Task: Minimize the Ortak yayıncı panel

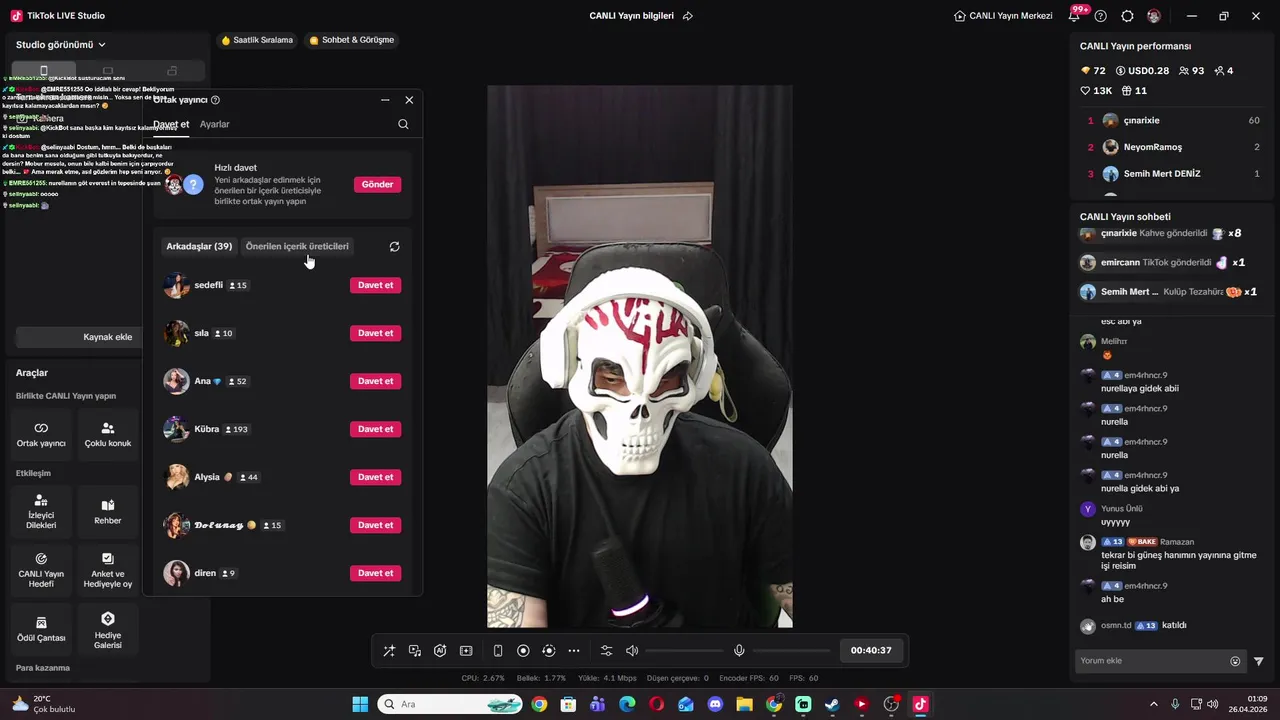Action: point(385,100)
